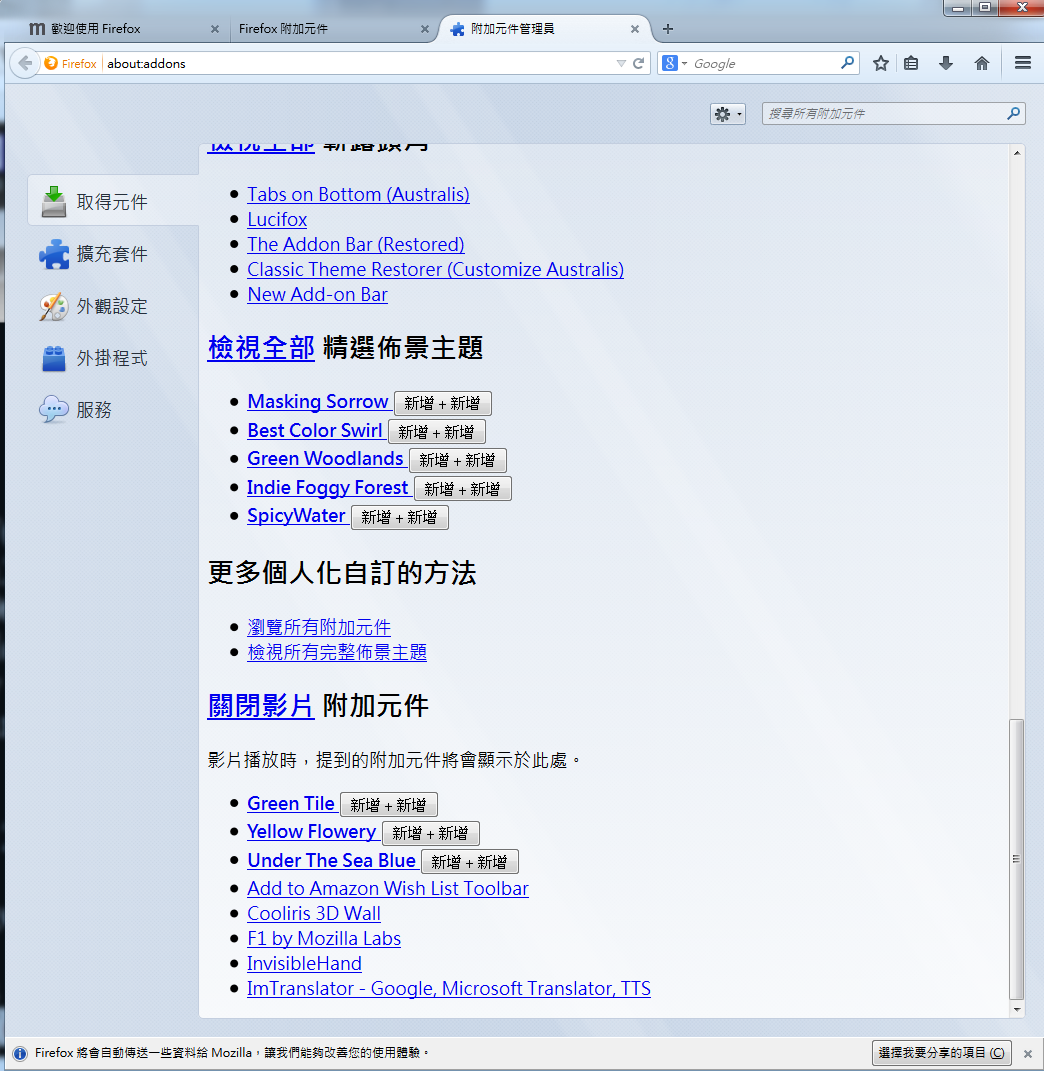Open a new tab with the plus button
Viewport: 1044px width, 1071px height.
[x=668, y=29]
